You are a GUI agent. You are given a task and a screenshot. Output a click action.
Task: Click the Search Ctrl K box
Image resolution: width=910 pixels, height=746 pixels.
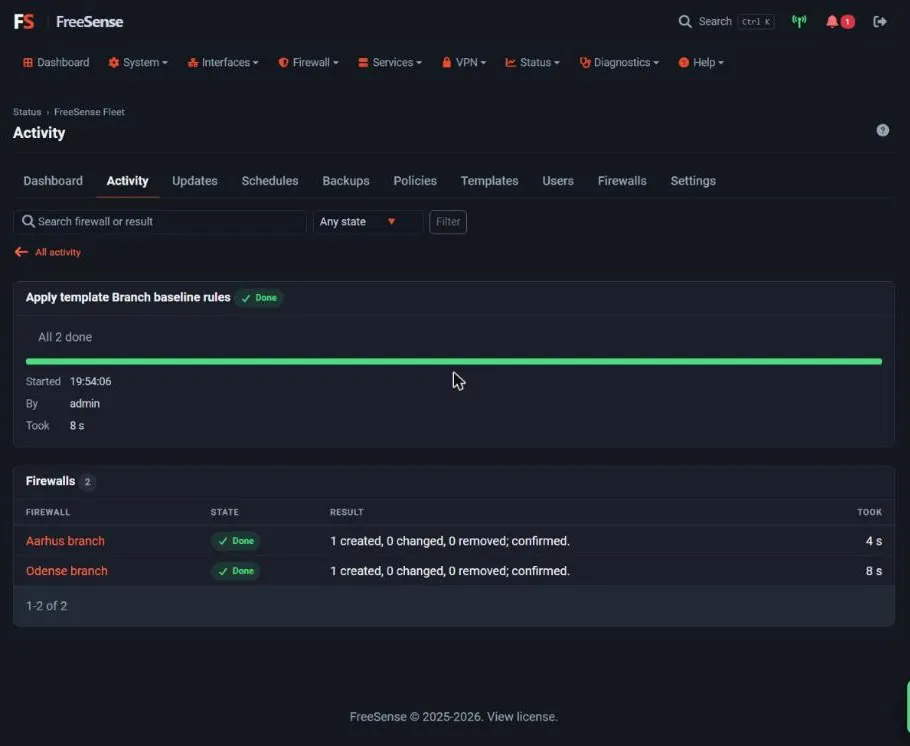point(726,21)
